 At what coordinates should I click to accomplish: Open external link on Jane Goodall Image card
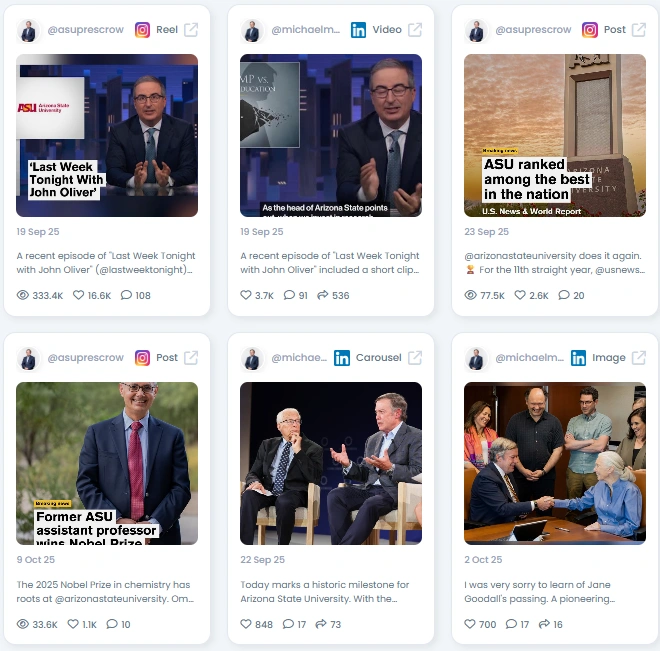639,358
